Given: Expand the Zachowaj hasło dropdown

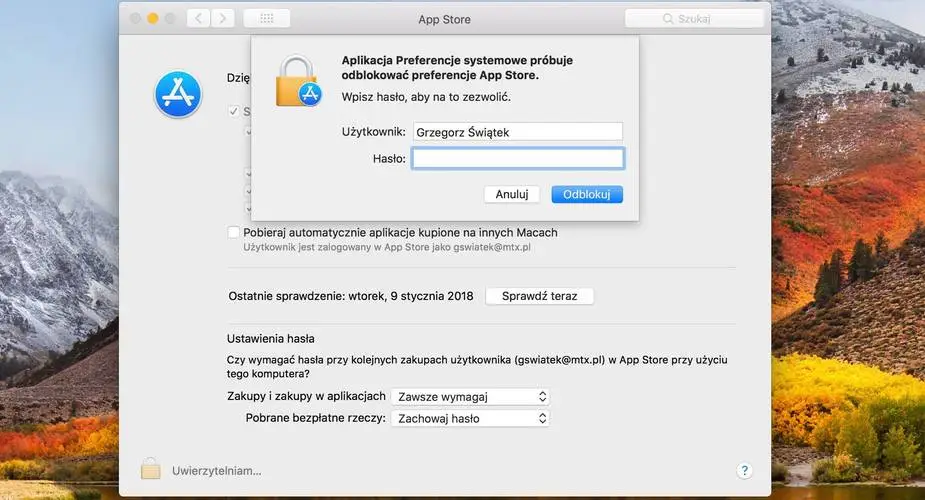Looking at the screenshot, I should click(470, 418).
